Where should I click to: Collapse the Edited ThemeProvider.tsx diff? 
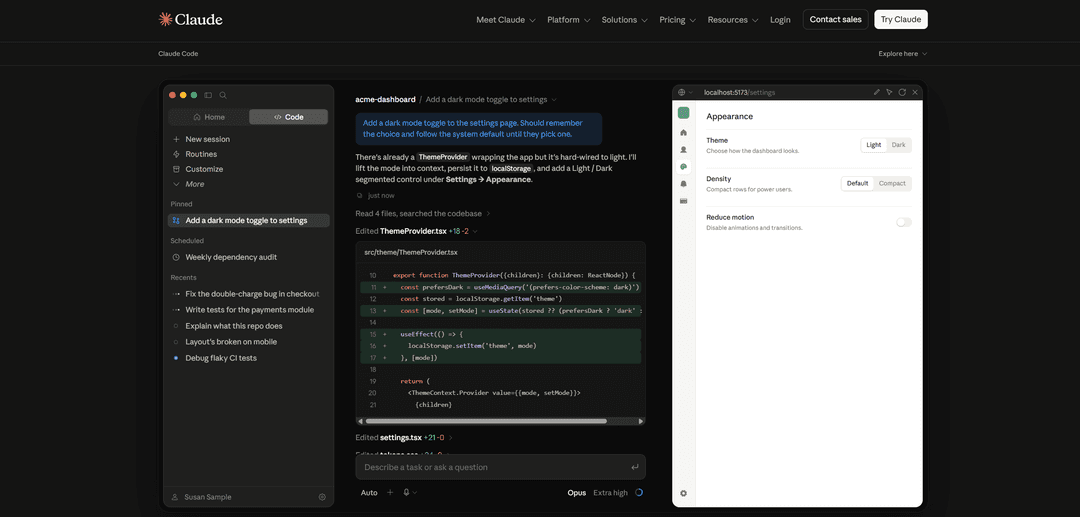[x=417, y=231]
